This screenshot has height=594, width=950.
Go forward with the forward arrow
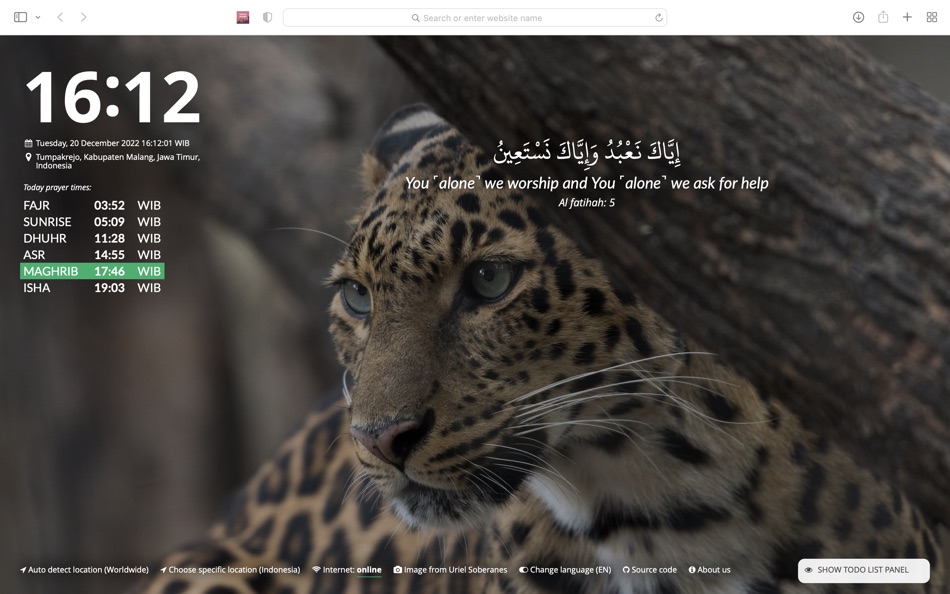coord(83,17)
